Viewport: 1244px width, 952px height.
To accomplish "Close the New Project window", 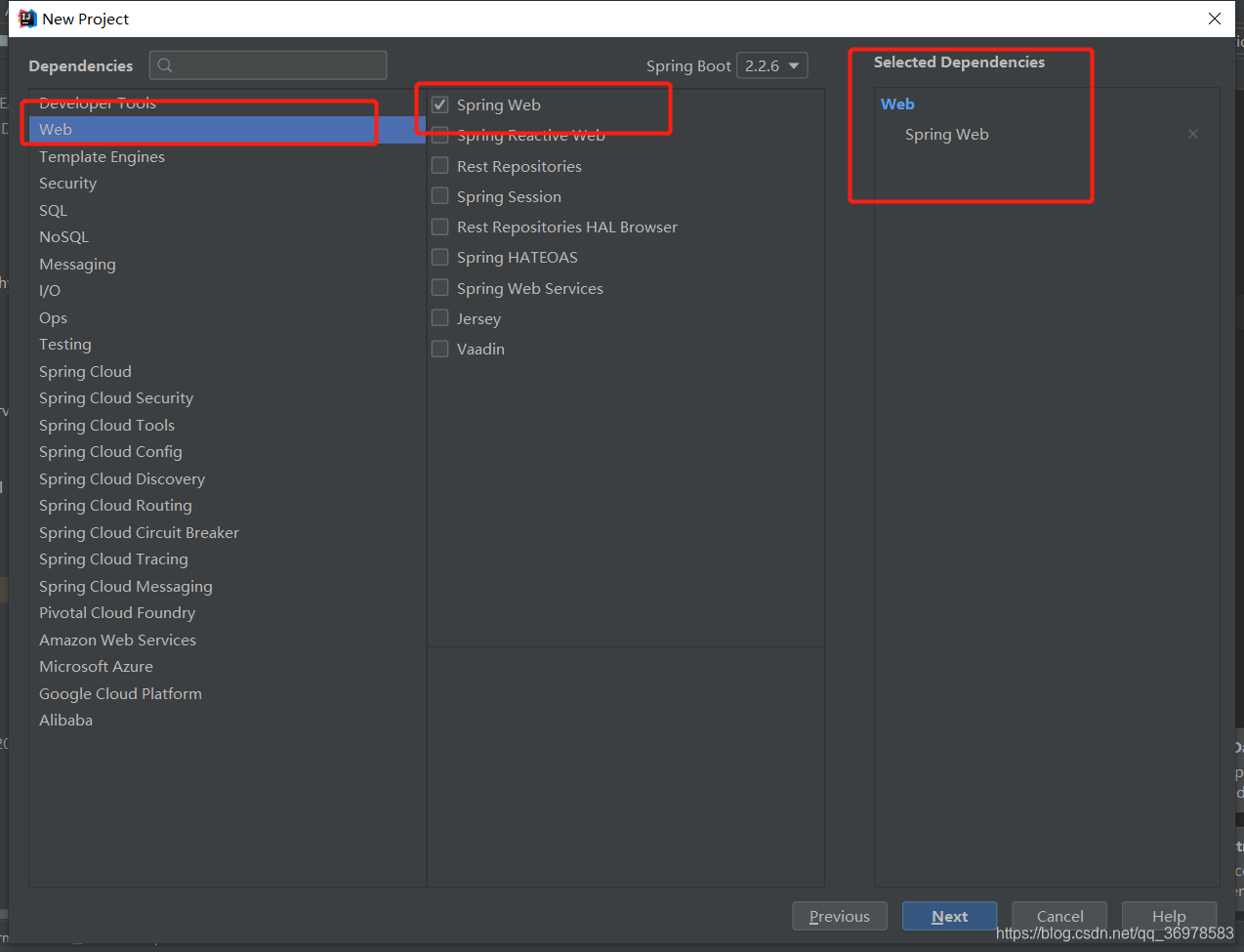I will pyautogui.click(x=1215, y=19).
